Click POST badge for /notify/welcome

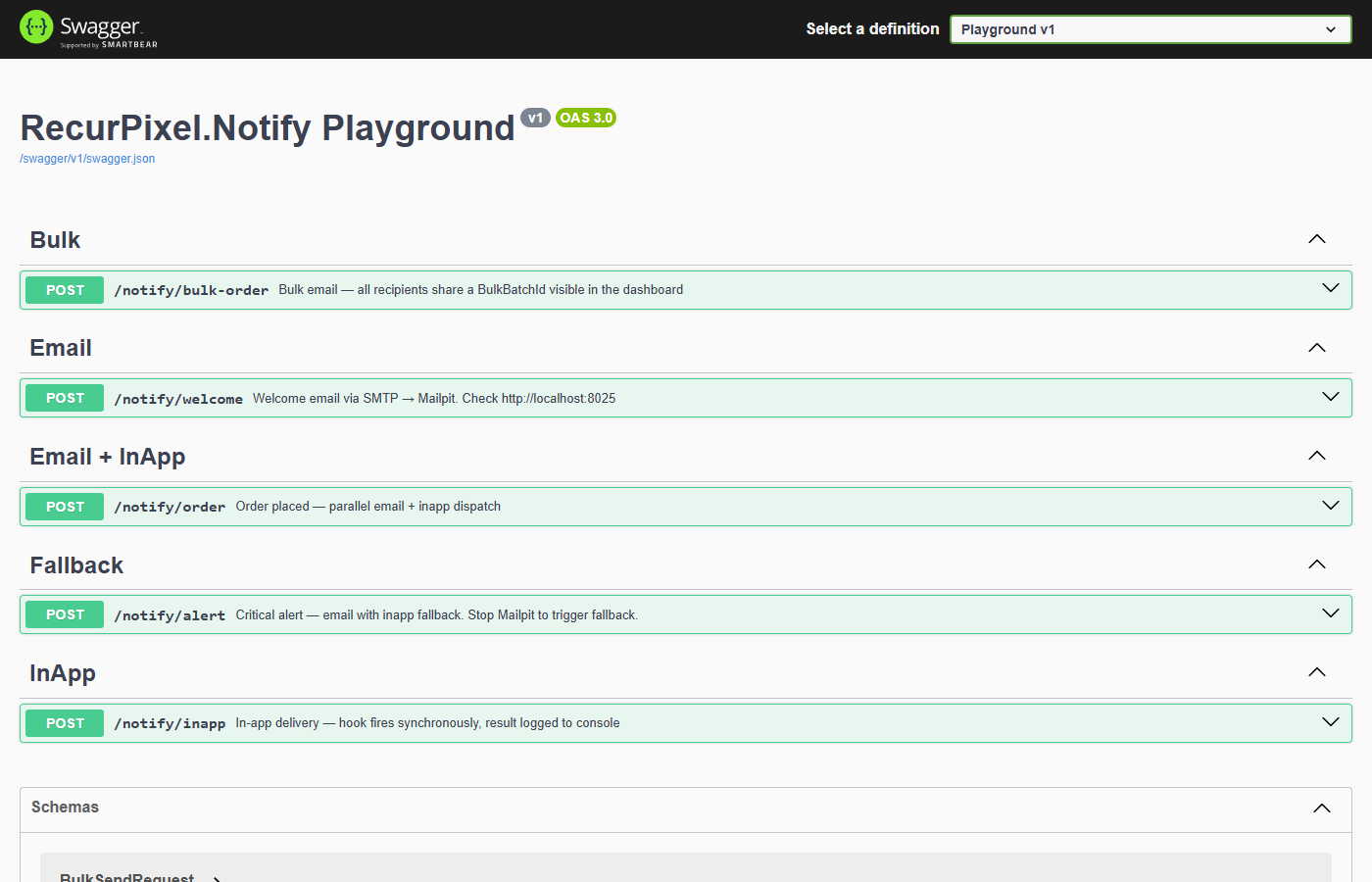[65, 398]
